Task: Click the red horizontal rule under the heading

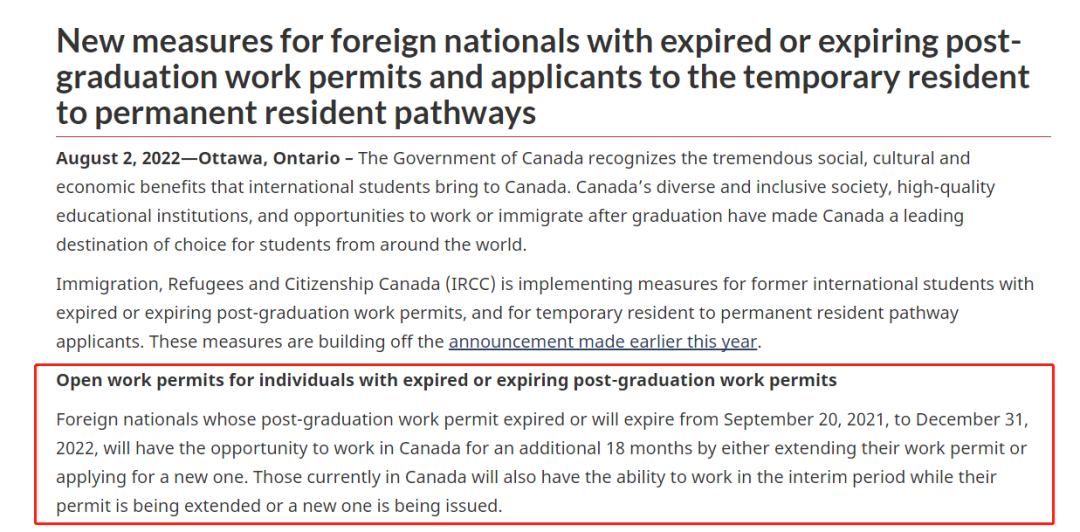Action: pos(553,136)
